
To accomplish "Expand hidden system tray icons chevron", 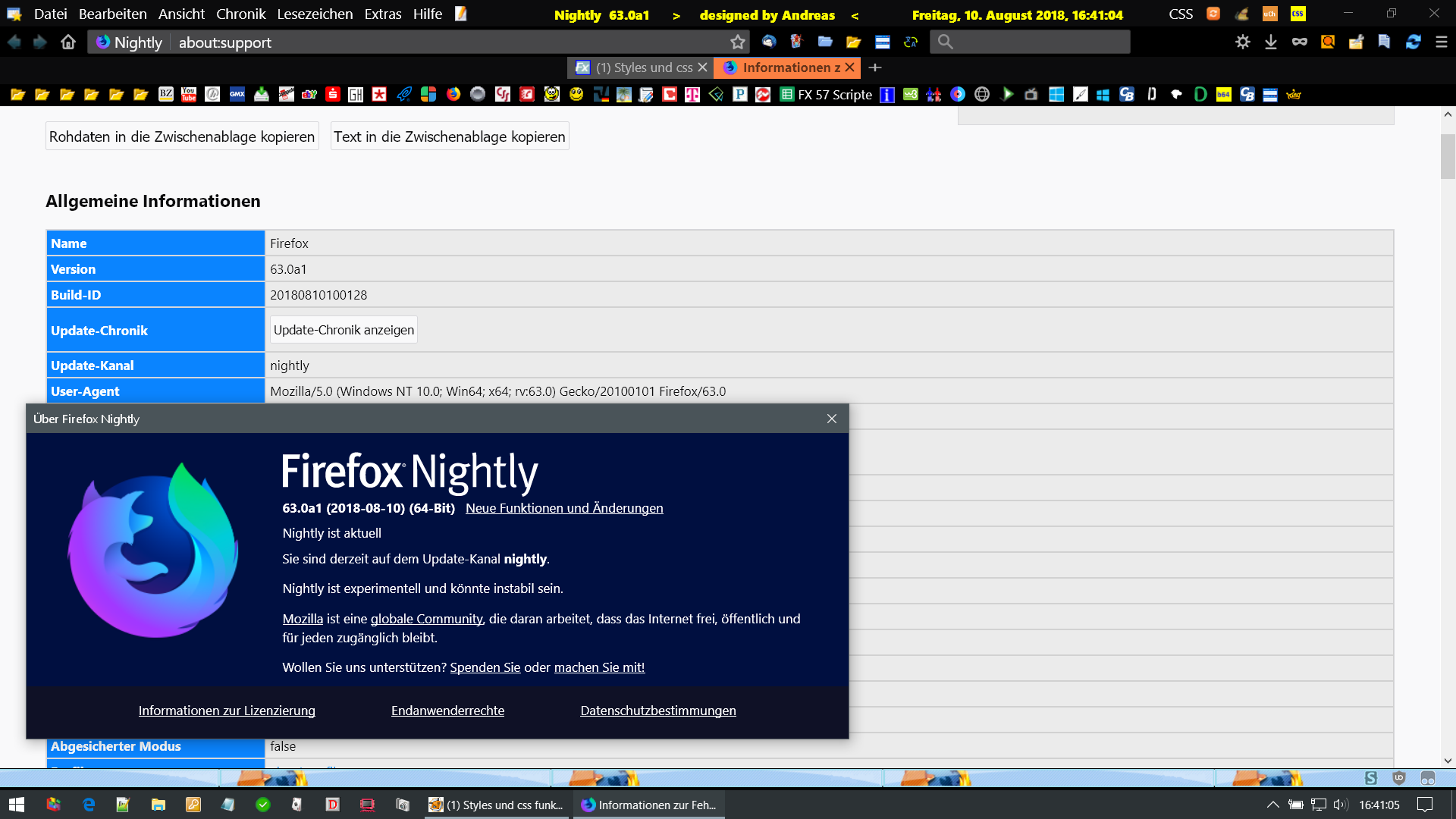I will click(1273, 805).
